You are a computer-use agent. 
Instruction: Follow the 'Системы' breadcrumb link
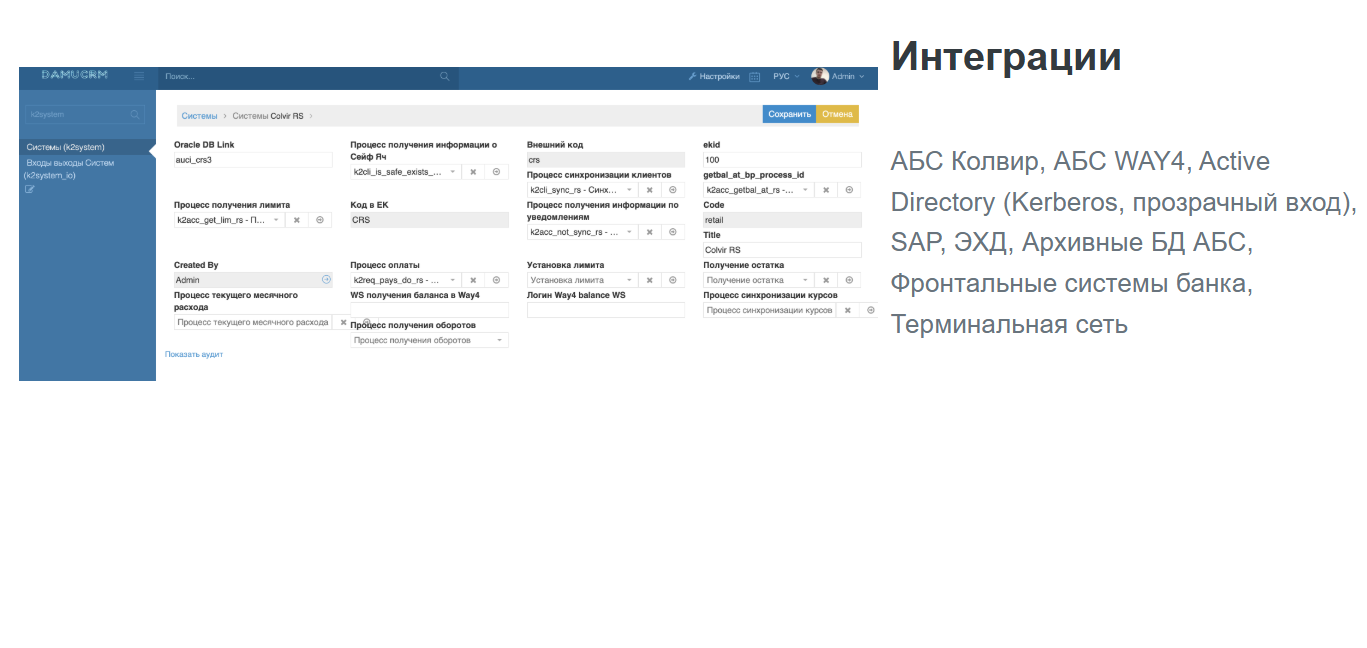199,116
